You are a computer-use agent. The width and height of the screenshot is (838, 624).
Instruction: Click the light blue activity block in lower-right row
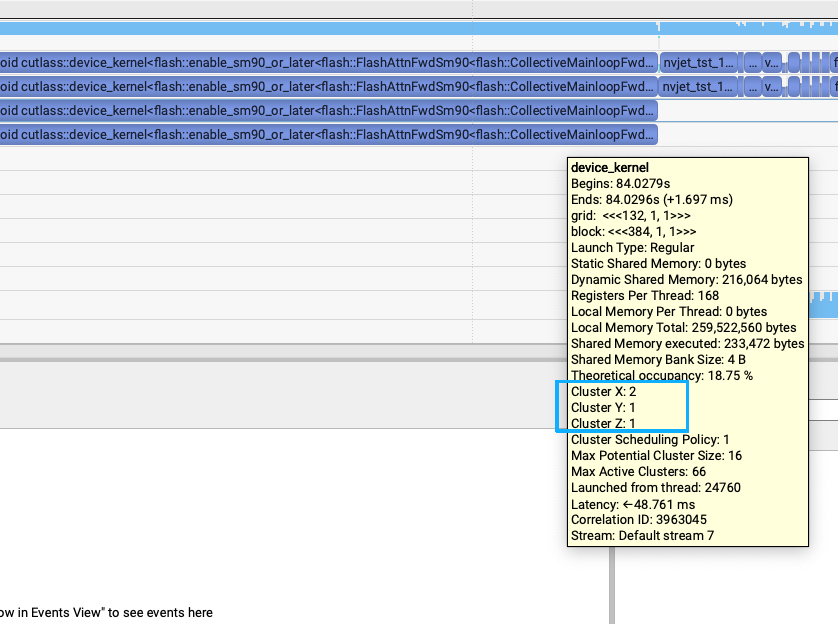pos(823,304)
